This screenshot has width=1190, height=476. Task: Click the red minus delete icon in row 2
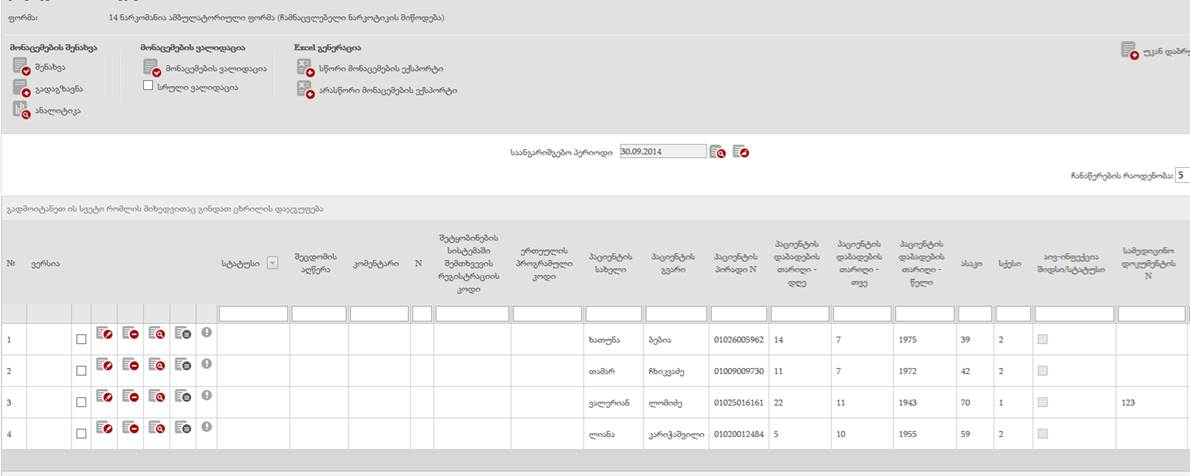[x=131, y=366]
